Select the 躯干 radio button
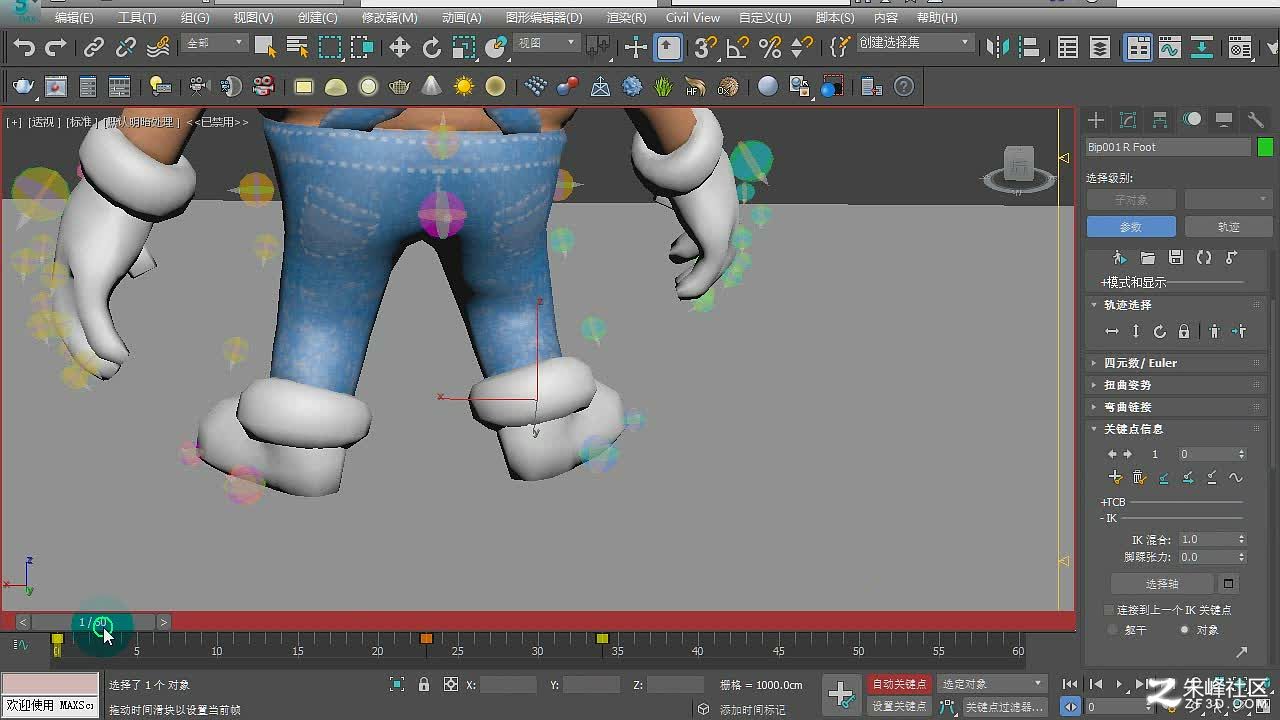 tap(1113, 630)
